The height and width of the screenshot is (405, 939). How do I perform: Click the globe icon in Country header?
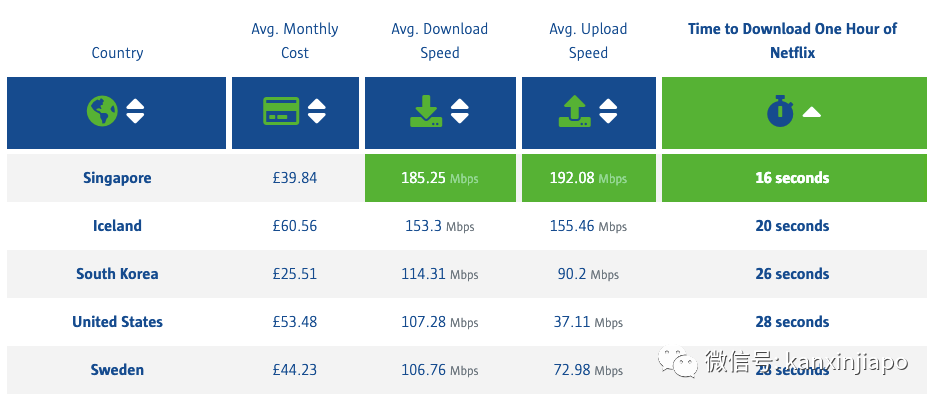(x=102, y=111)
